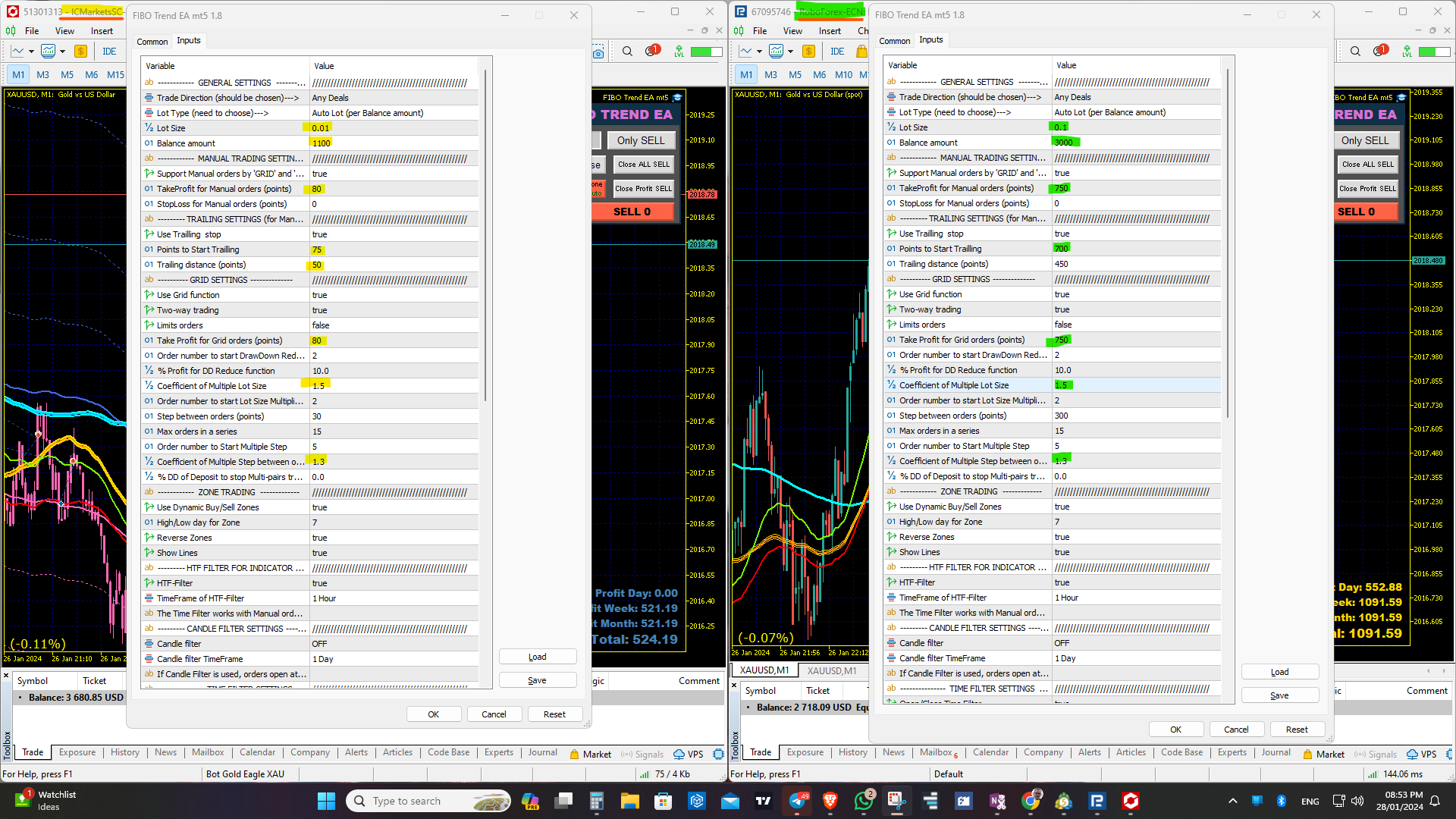This screenshot has height=819, width=1456.
Task: Click the screenshot camera icon in left terminal
Action: [598, 52]
